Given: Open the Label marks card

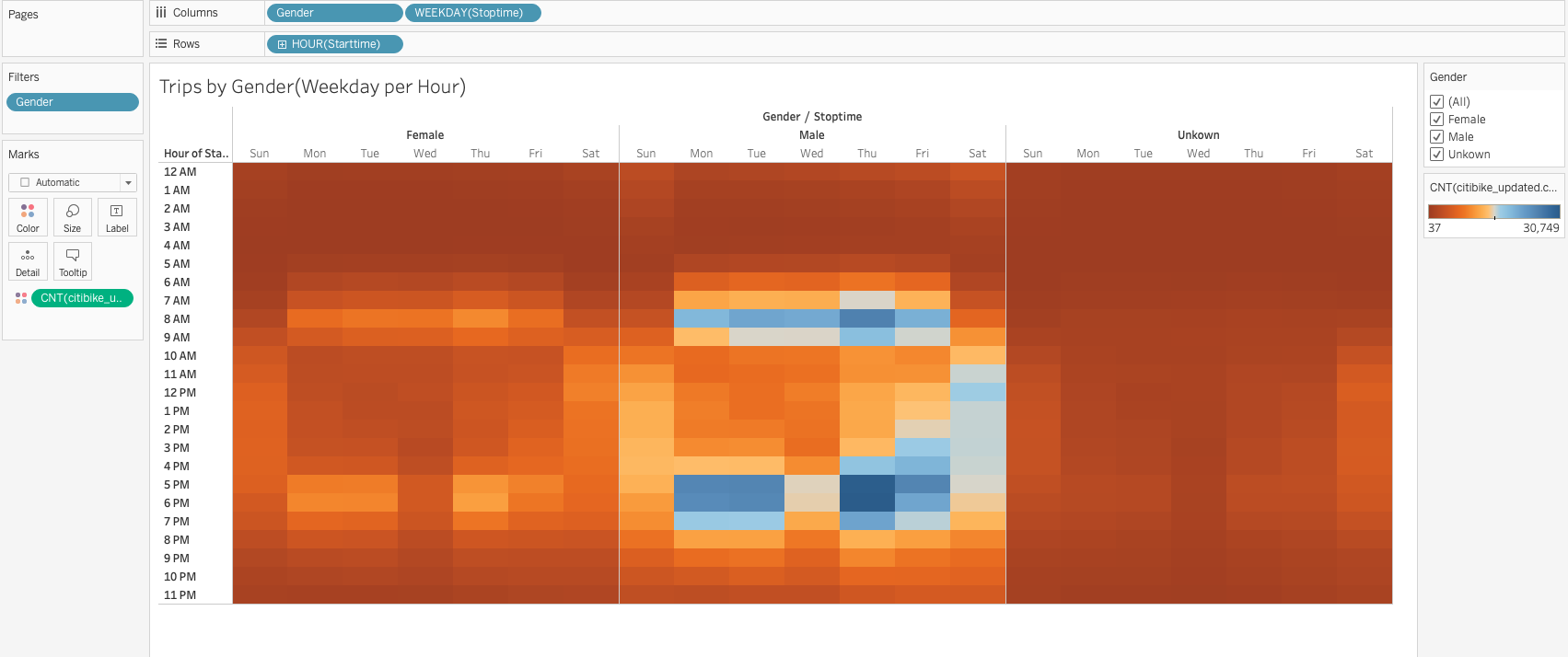Looking at the screenshot, I should (117, 217).
